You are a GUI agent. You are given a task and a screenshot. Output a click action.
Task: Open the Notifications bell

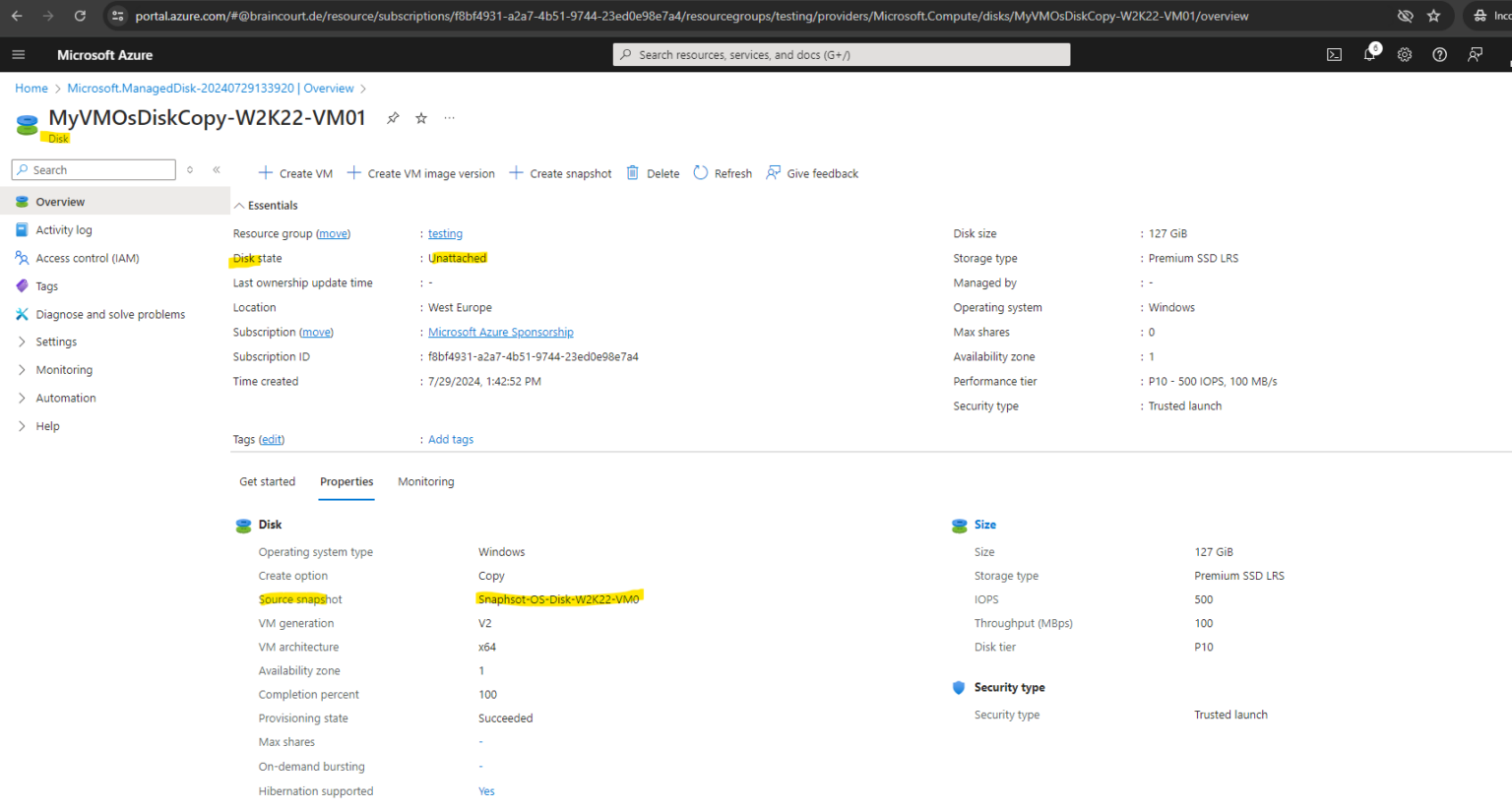(1369, 54)
